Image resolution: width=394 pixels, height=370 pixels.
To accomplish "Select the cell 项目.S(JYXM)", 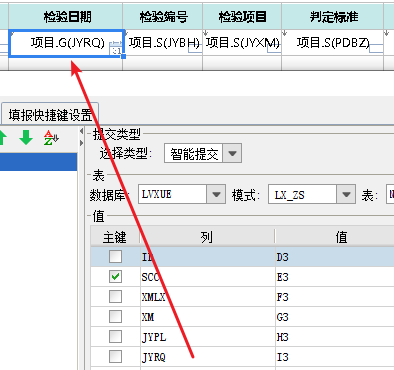I will click(x=242, y=43).
